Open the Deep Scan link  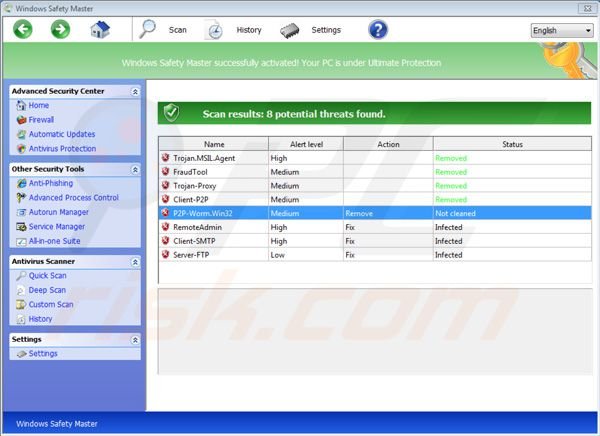click(47, 290)
